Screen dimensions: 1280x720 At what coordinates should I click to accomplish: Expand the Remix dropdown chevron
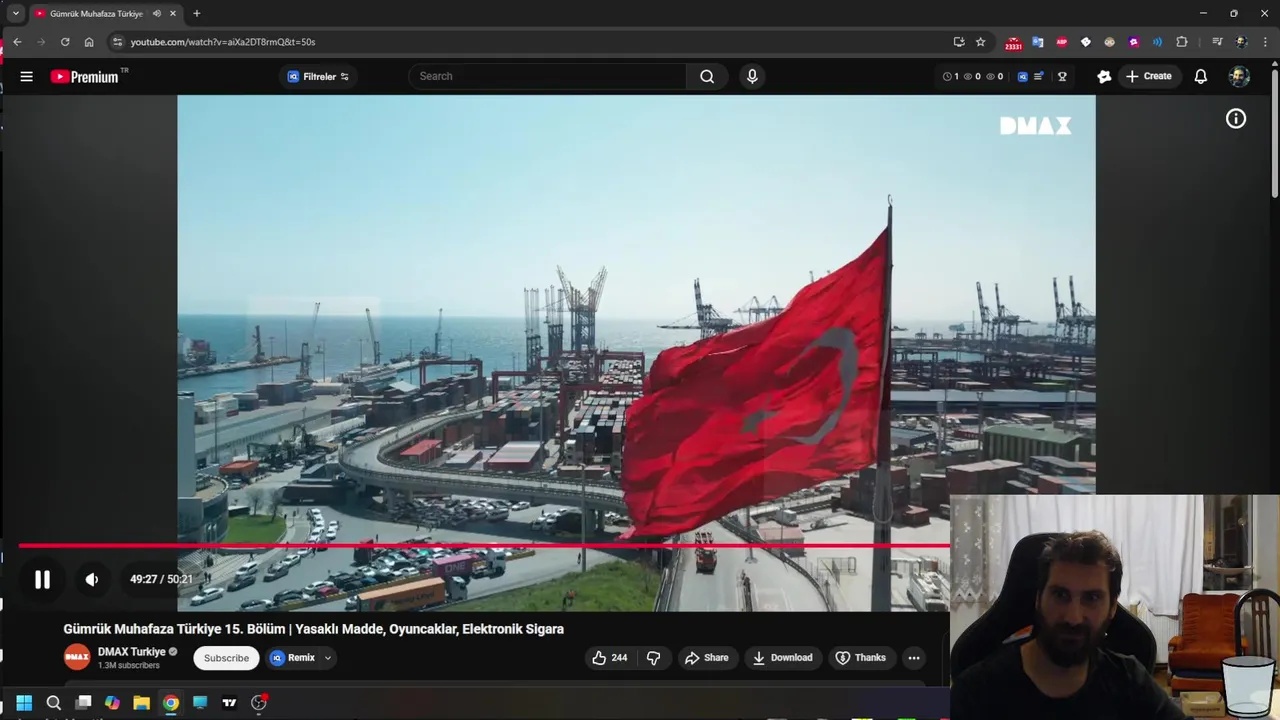tap(327, 658)
